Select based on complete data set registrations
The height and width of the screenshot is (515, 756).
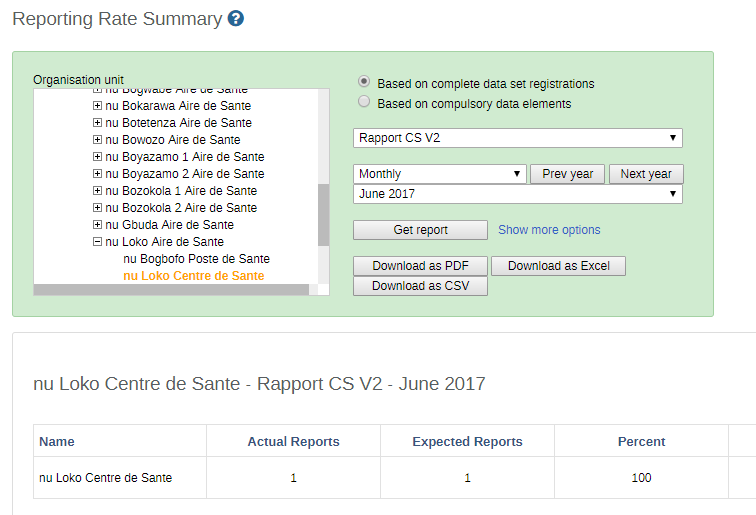pyautogui.click(x=364, y=83)
